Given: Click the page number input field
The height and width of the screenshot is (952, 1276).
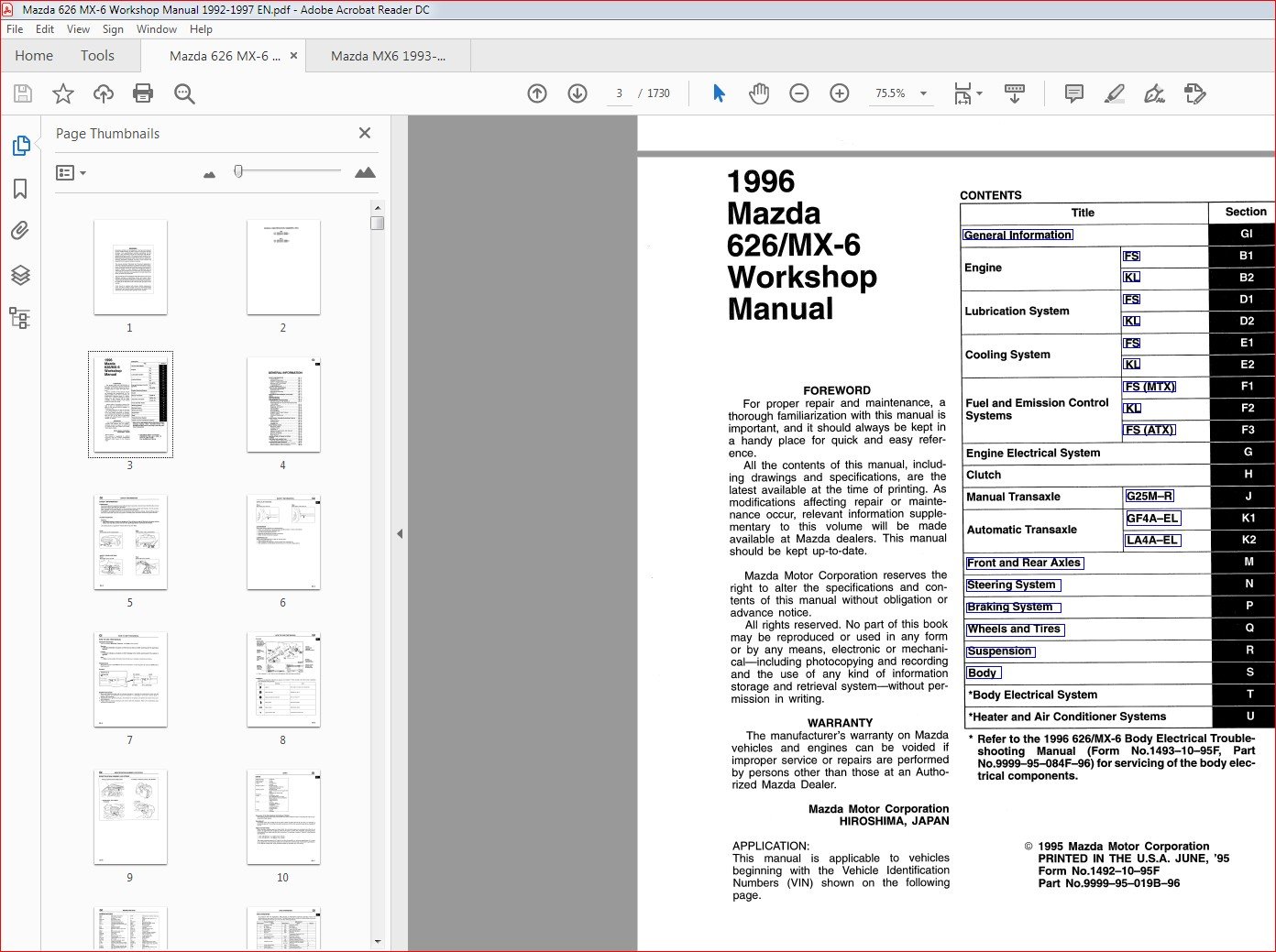Looking at the screenshot, I should (620, 93).
